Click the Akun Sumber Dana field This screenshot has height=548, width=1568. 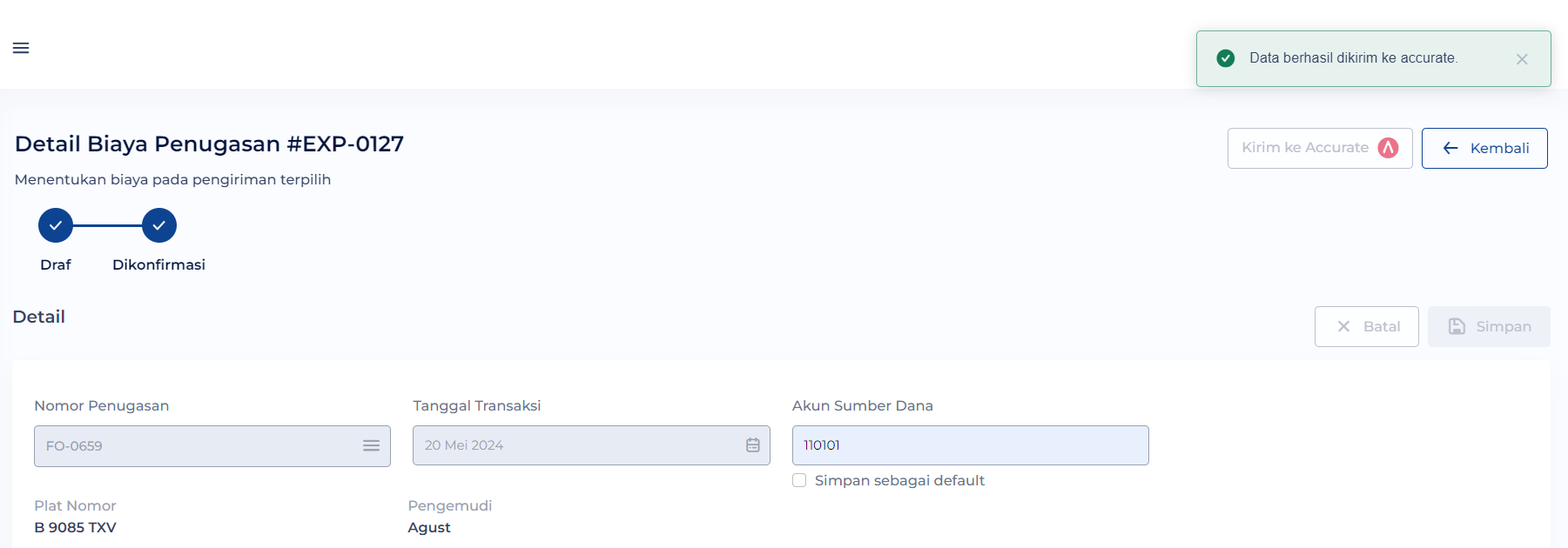[971, 445]
